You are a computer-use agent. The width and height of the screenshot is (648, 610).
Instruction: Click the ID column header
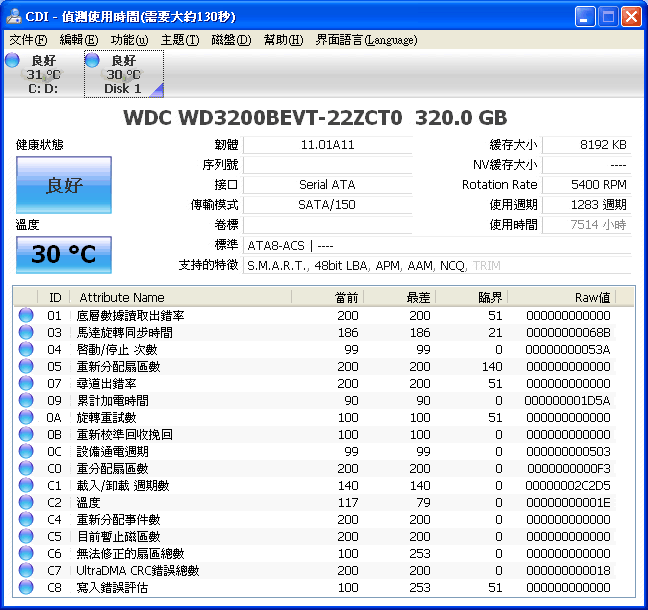point(54,297)
